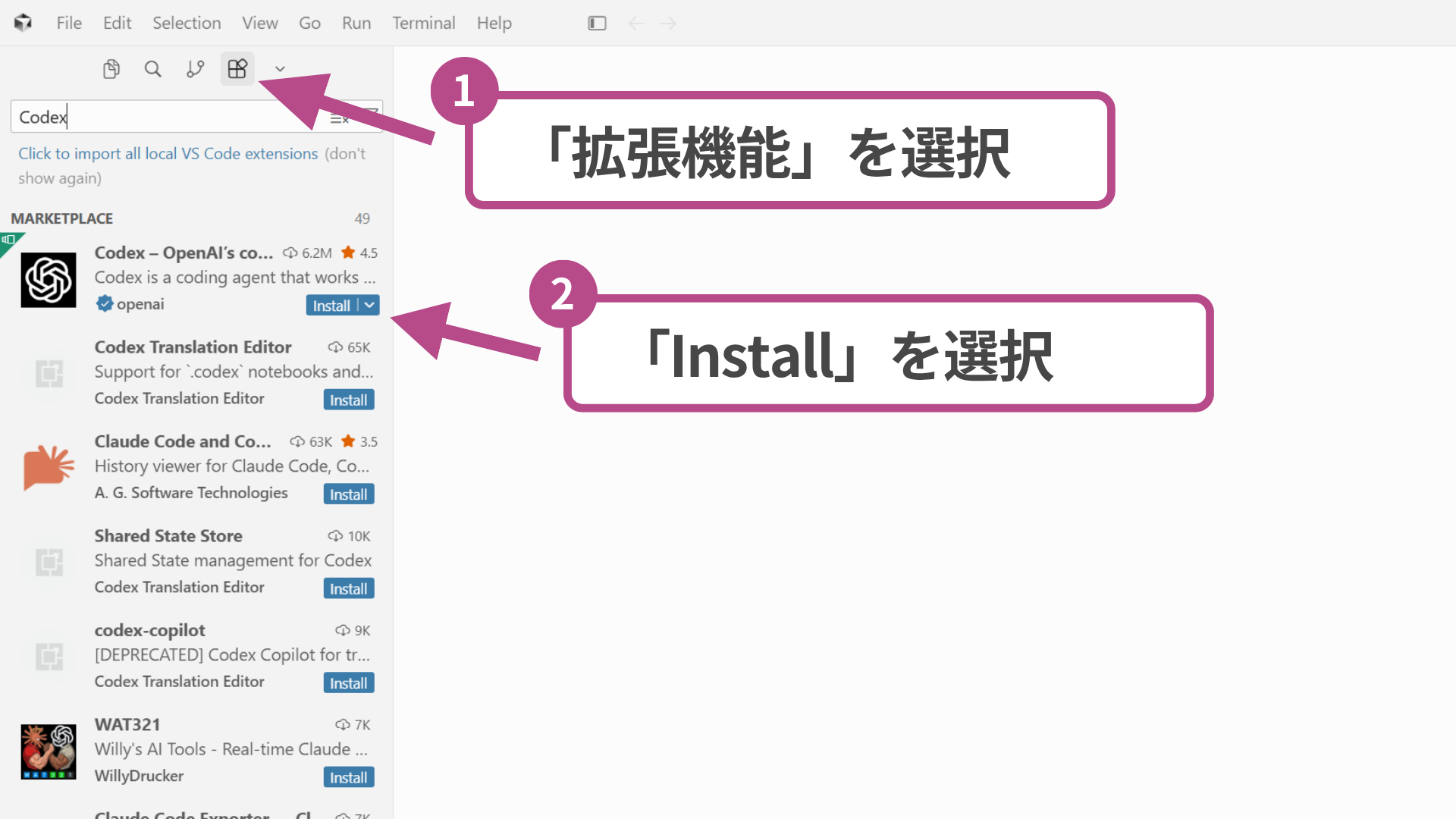Open the Explorer files view icon
The width and height of the screenshot is (1456, 819).
pyautogui.click(x=111, y=69)
